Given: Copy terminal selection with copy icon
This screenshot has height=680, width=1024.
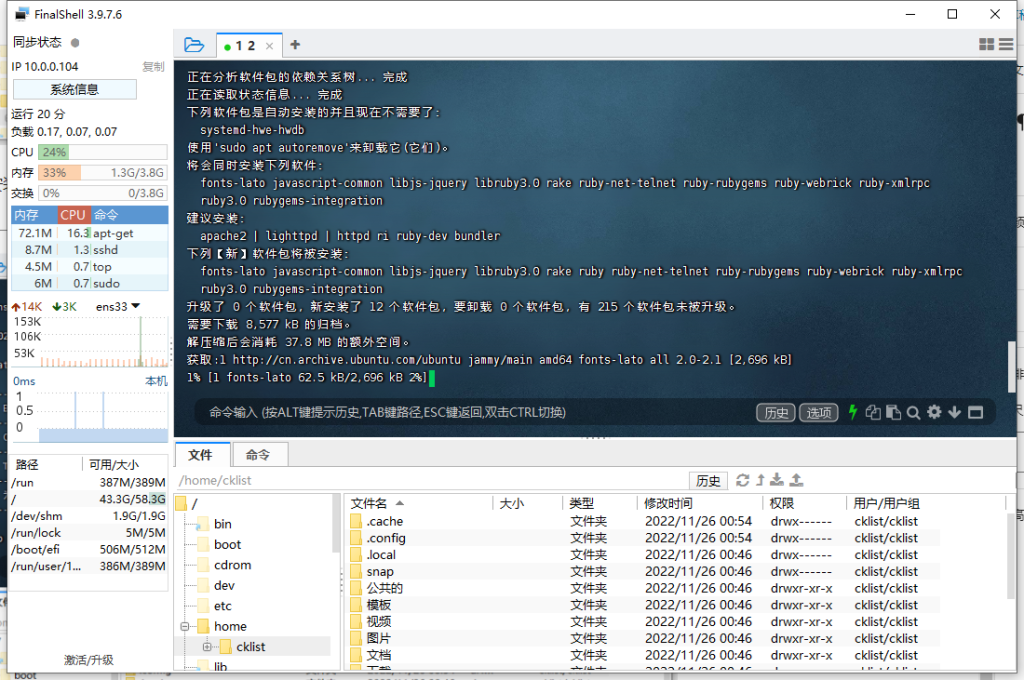Looking at the screenshot, I should pos(873,412).
